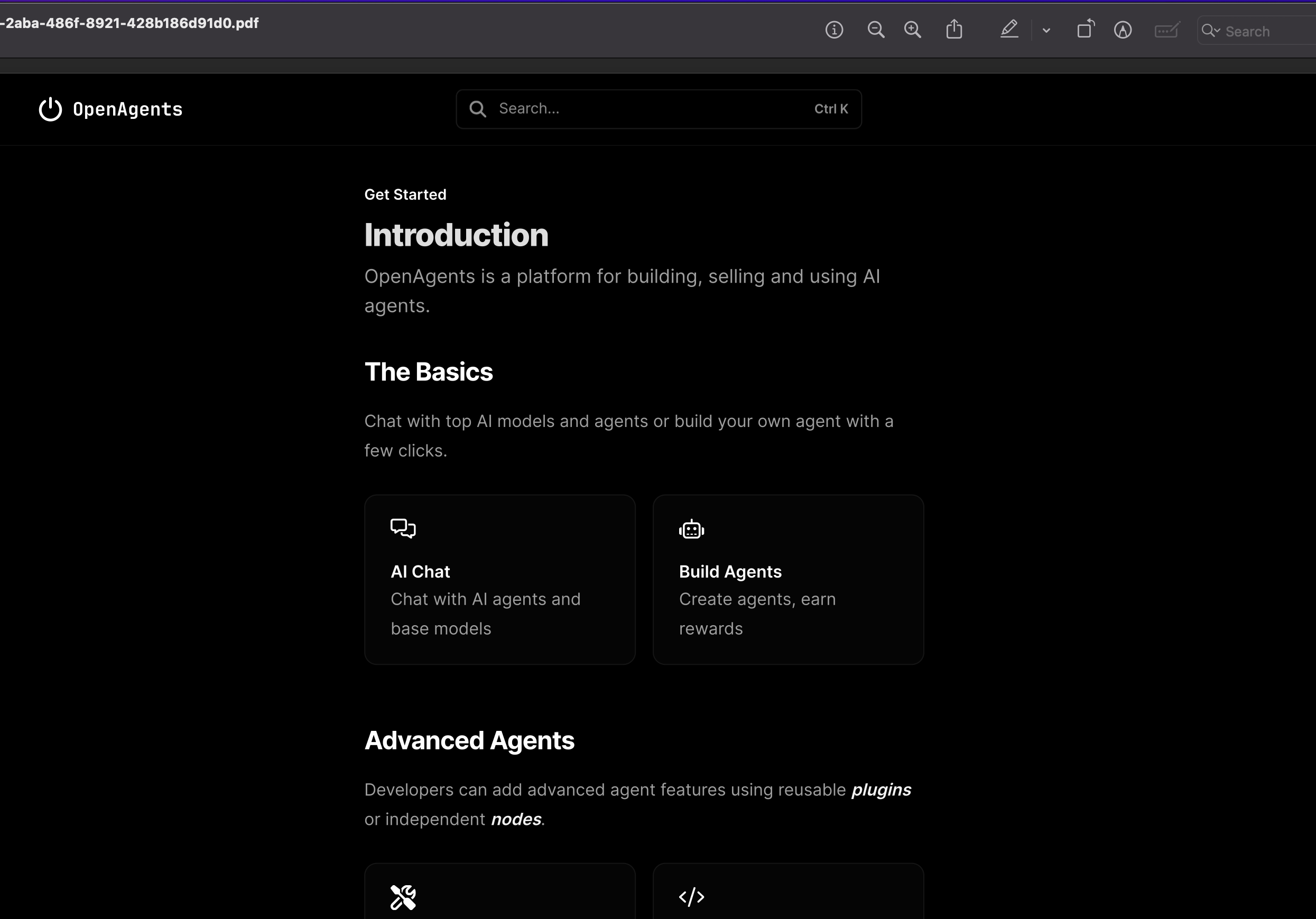This screenshot has height=919, width=1316.
Task: Click the robot icon on Build Agents card
Action: (x=691, y=530)
